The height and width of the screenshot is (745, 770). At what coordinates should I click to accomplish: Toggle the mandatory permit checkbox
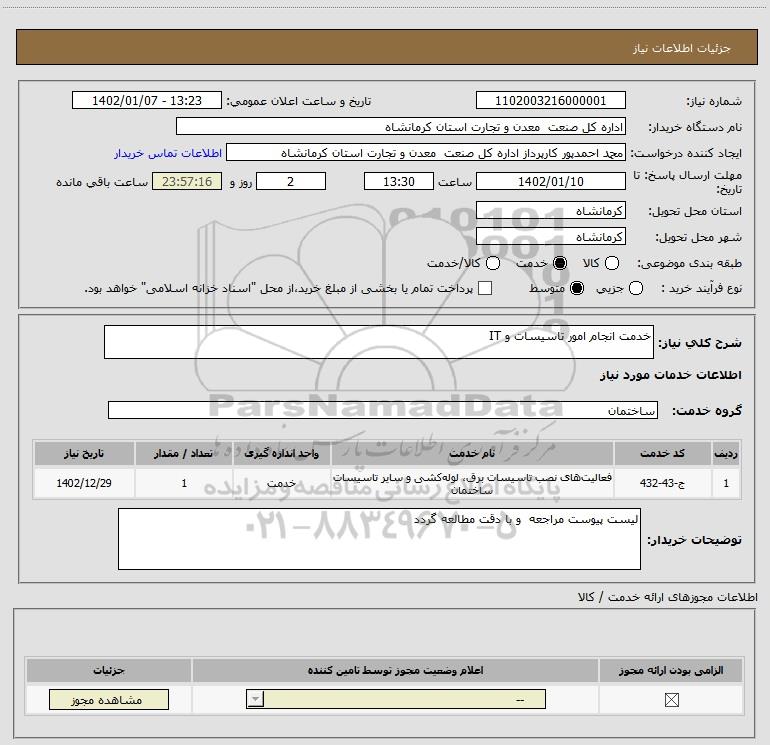pos(671,699)
